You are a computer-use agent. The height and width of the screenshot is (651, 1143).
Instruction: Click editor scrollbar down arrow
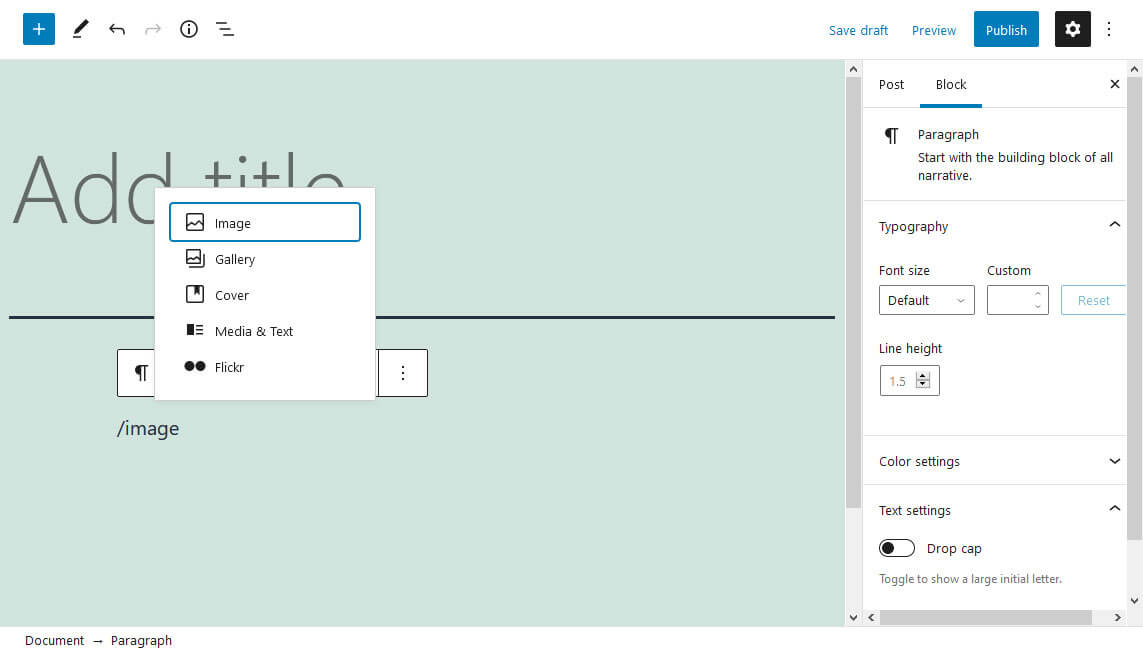click(854, 617)
